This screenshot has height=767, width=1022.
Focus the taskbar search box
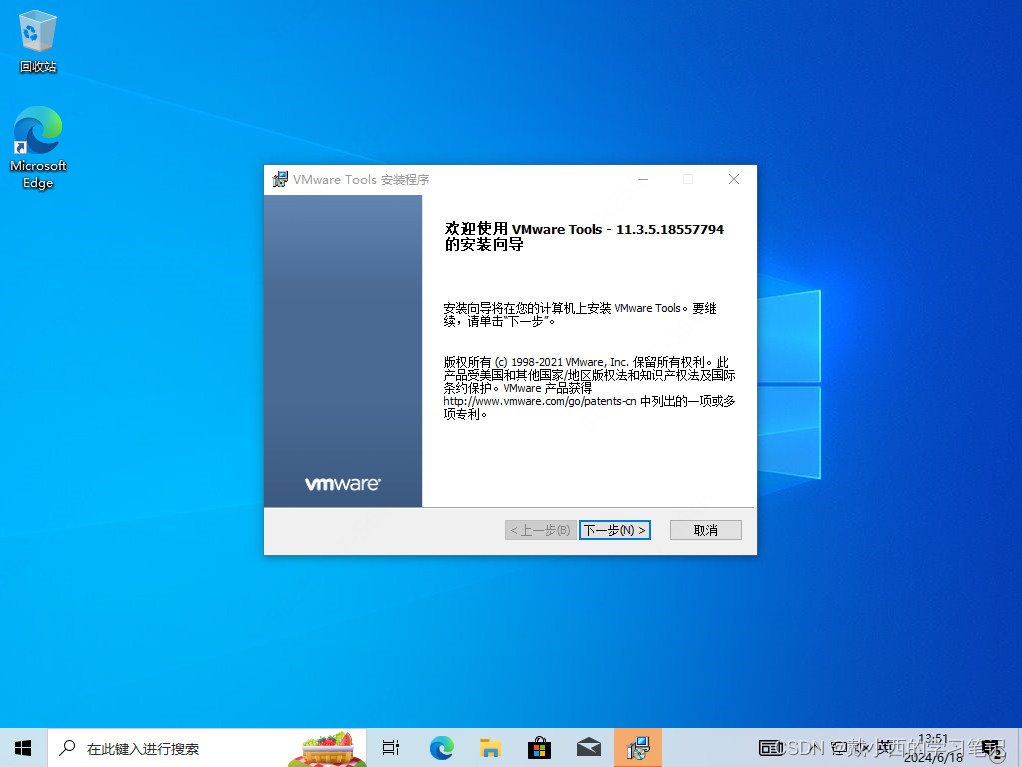(207, 748)
